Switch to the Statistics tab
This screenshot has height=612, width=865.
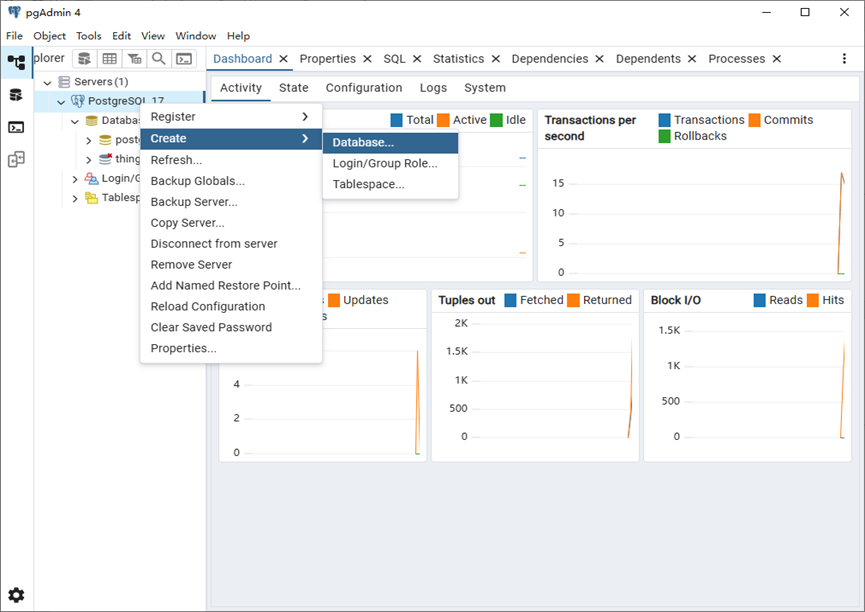point(458,58)
